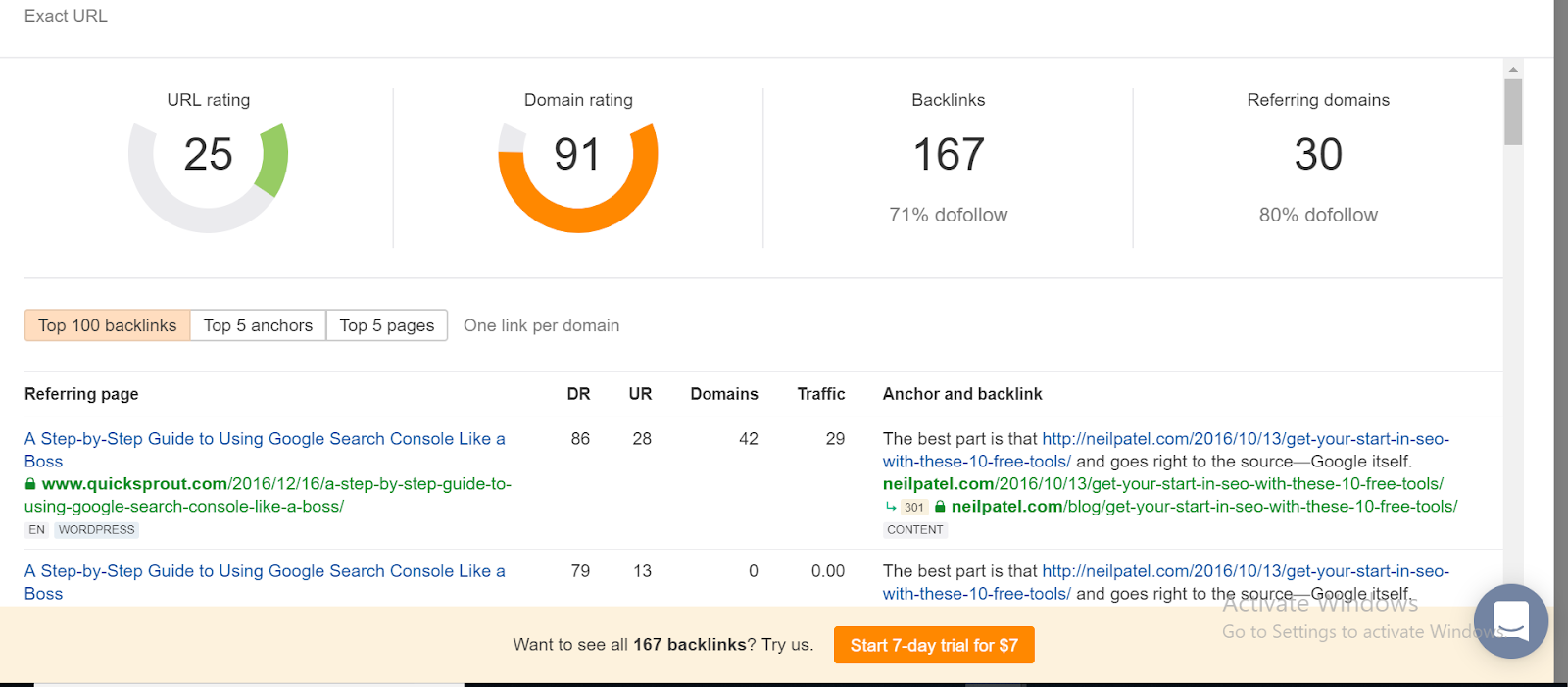This screenshot has height=687, width=1568.
Task: Open second Step-by-Step Guide referring page link
Action: 265,582
